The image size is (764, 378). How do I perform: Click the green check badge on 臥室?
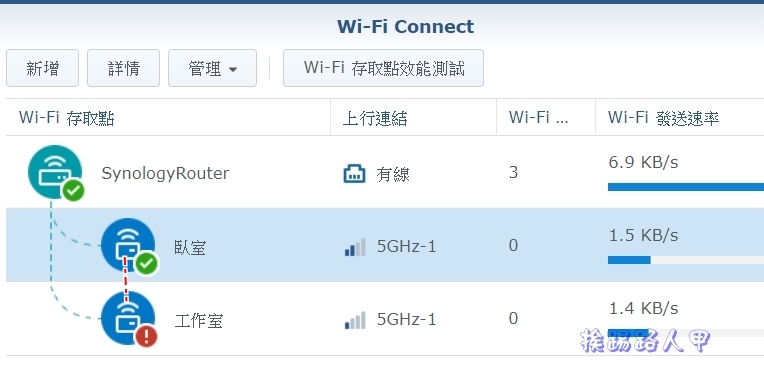point(146,264)
